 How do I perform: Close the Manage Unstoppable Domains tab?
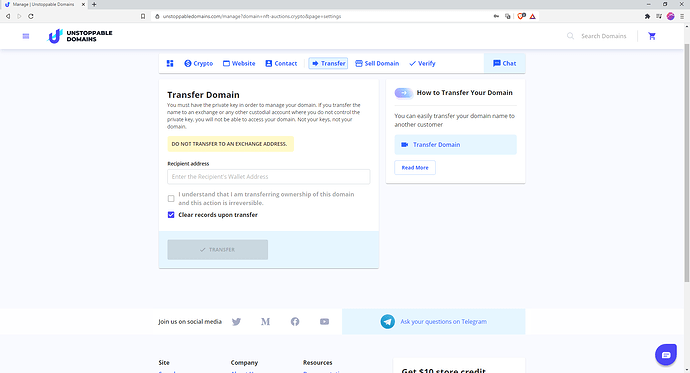83,4
